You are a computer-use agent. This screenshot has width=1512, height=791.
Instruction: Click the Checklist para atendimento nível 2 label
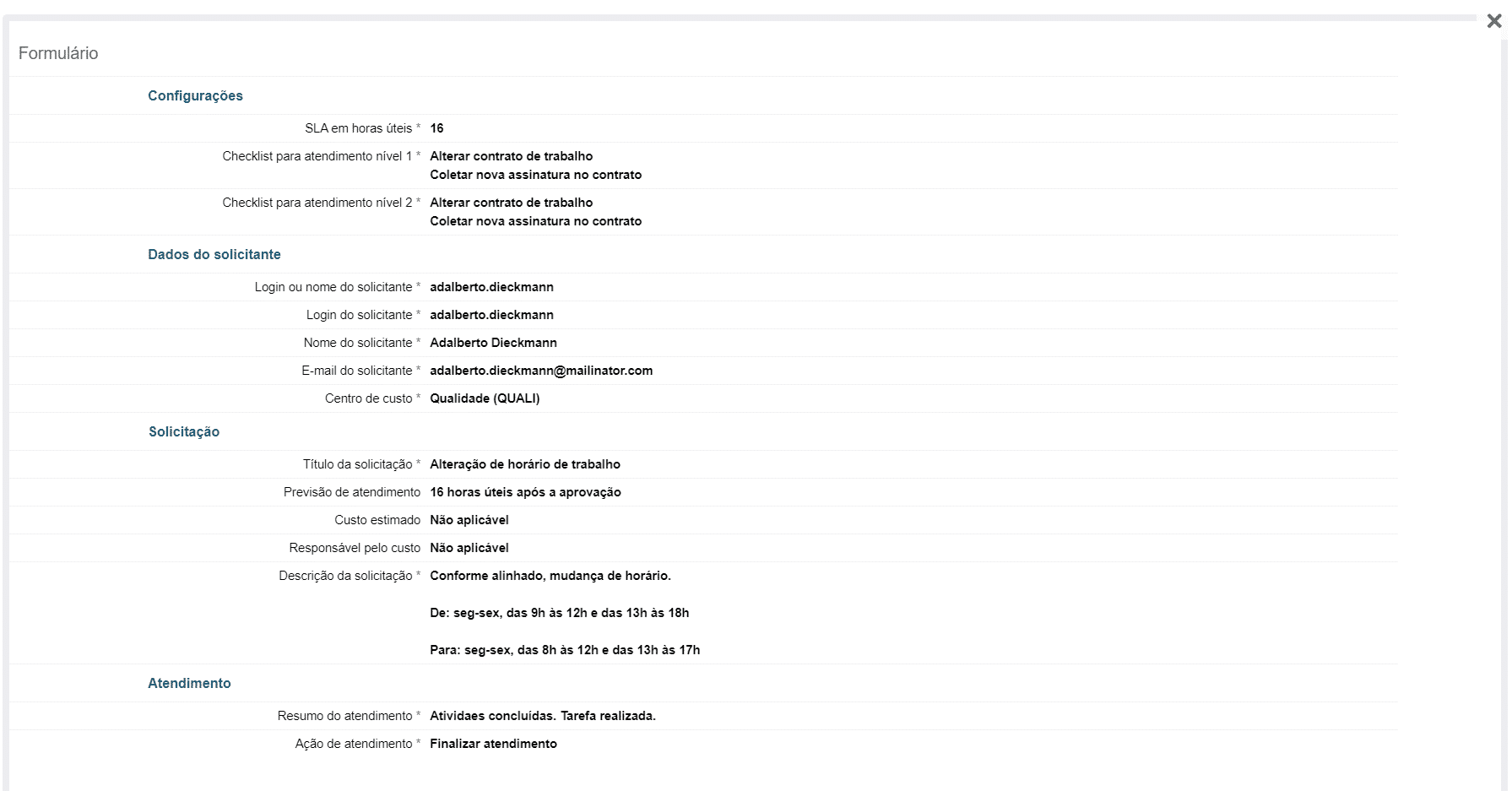(x=317, y=203)
